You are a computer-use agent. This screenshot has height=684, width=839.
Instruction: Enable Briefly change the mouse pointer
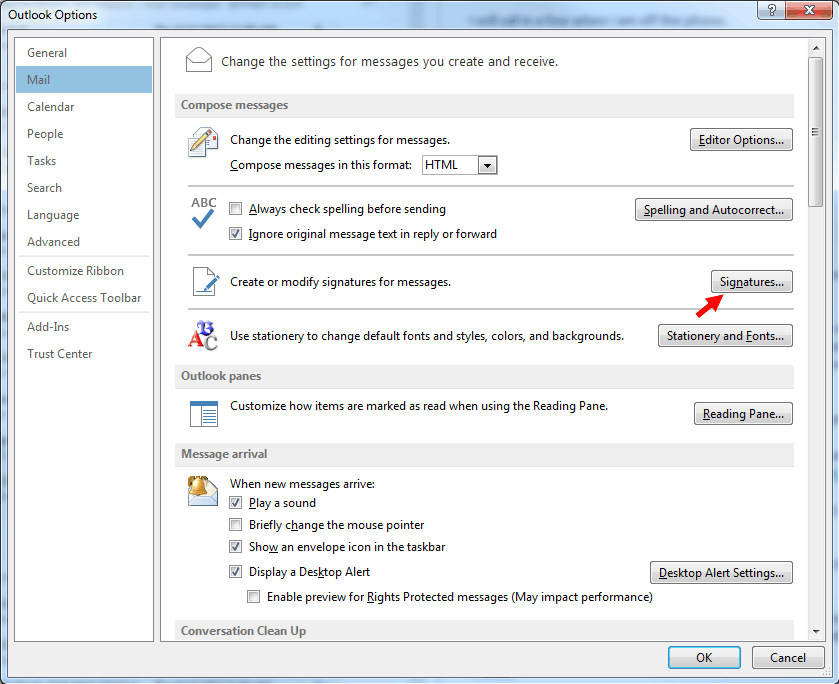[x=235, y=525]
